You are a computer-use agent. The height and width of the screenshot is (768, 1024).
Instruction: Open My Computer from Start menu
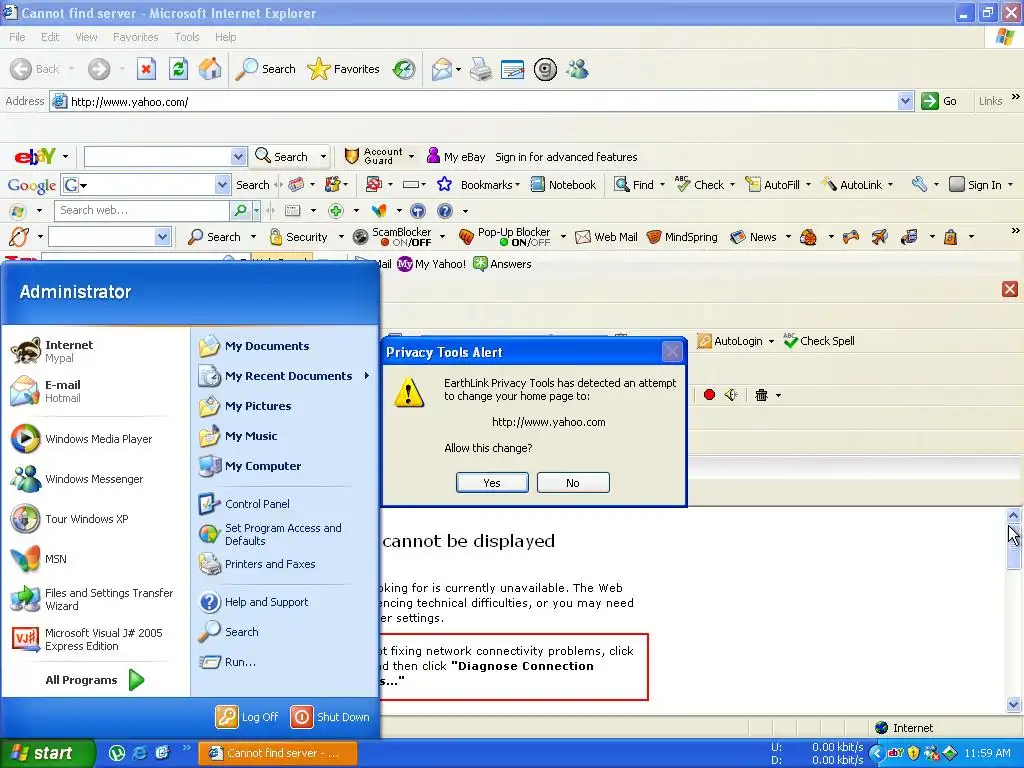pyautogui.click(x=250, y=466)
